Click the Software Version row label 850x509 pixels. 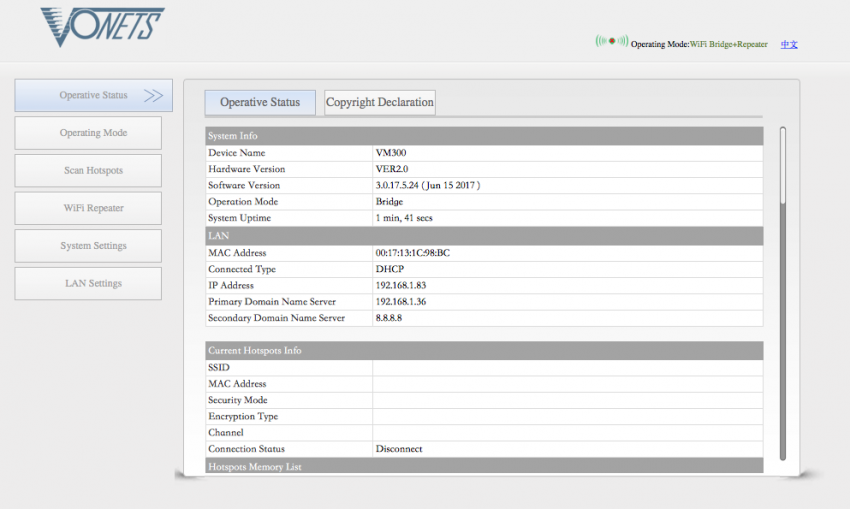tap(244, 185)
